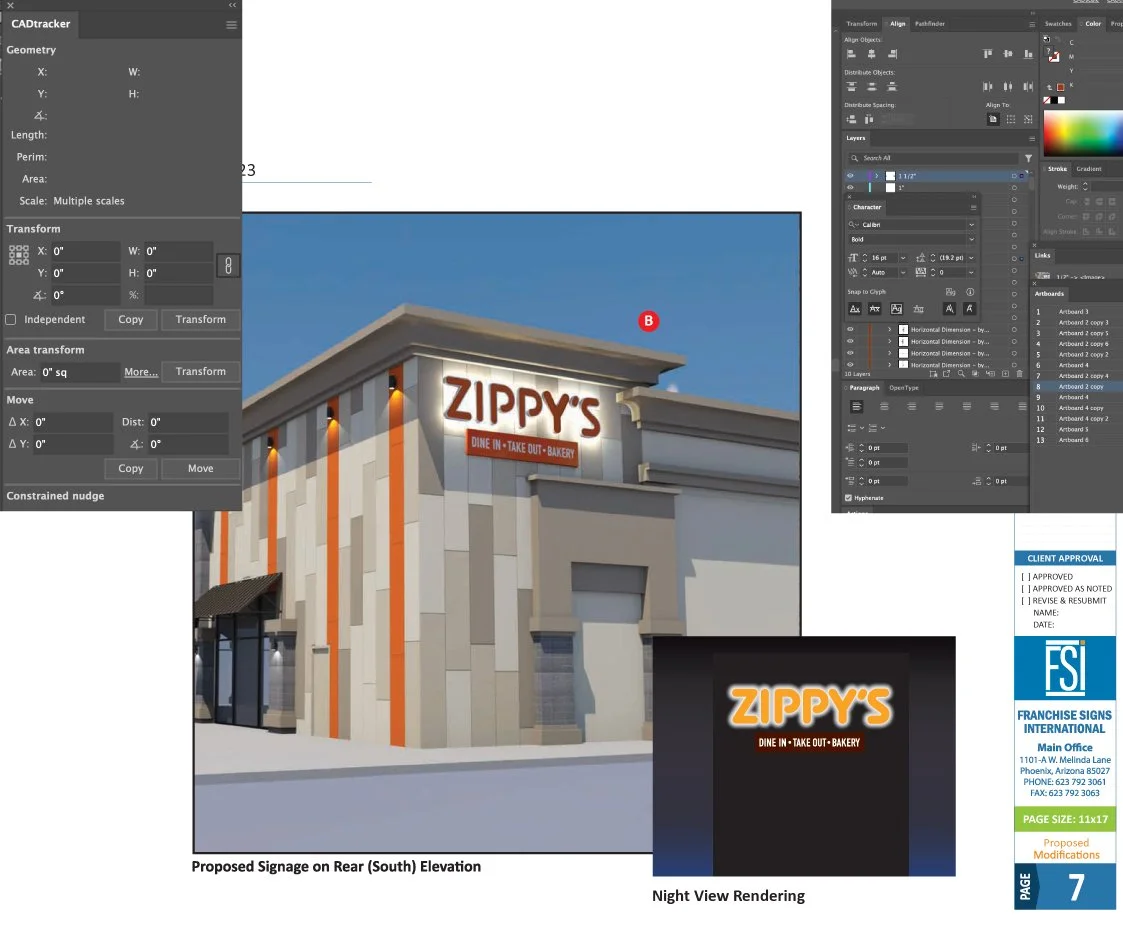The width and height of the screenshot is (1123, 932).
Task: Switch to the Swatches tab
Action: [1058, 24]
